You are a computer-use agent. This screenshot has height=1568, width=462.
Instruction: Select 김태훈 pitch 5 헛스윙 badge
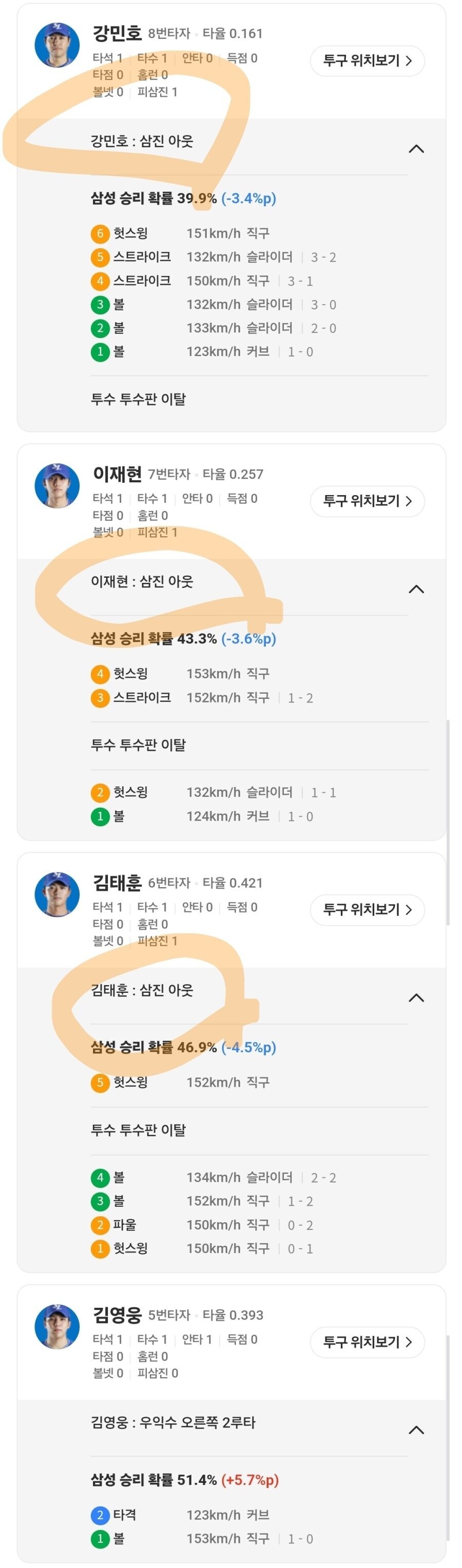point(100,1082)
